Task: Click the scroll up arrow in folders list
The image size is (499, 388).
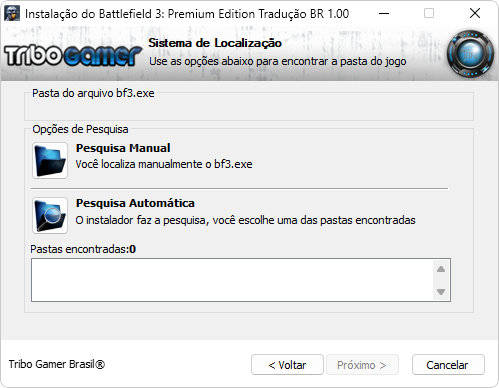Action: coord(441,269)
